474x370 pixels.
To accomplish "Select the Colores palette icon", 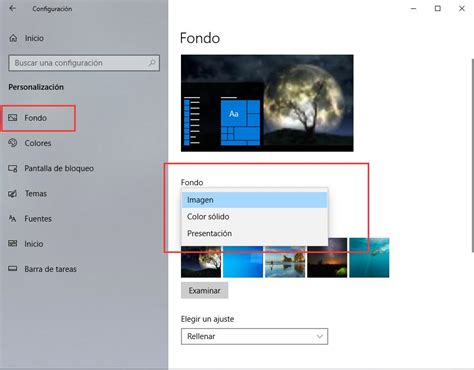I will [13, 143].
